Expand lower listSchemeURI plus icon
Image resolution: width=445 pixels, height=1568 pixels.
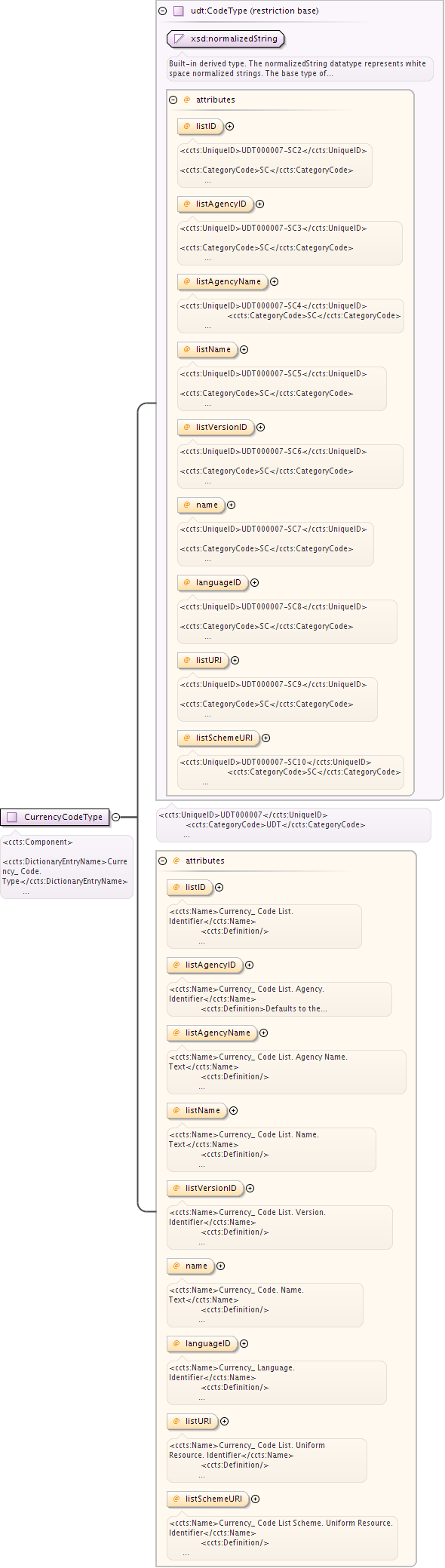[255, 1499]
